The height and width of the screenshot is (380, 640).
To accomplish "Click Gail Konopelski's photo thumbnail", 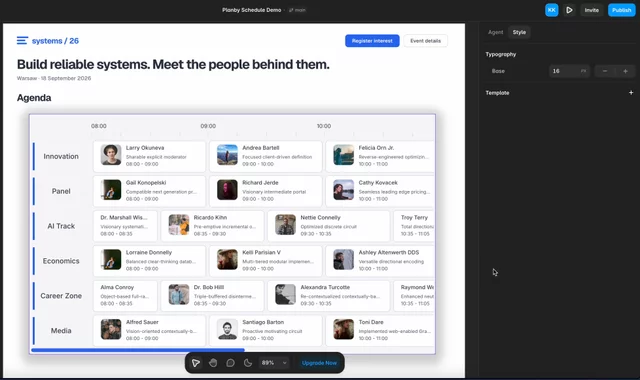I will [111, 190].
